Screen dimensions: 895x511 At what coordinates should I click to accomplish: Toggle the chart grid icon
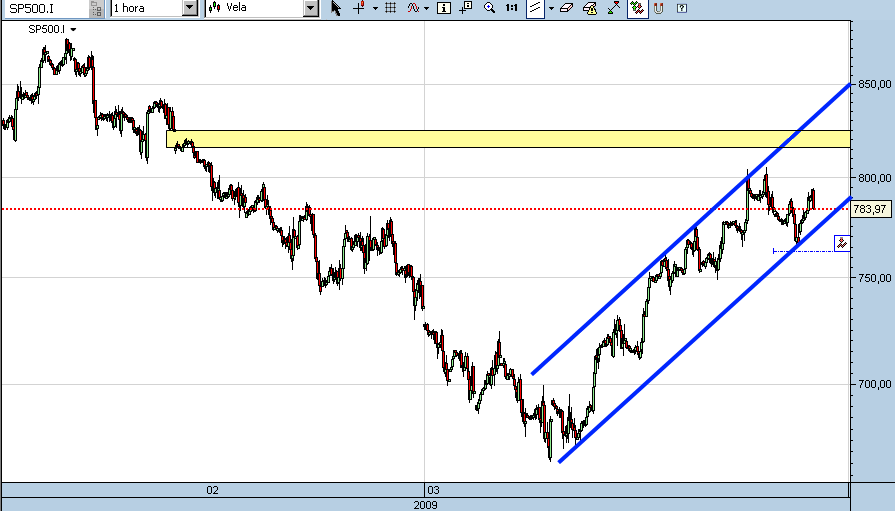coord(390,8)
